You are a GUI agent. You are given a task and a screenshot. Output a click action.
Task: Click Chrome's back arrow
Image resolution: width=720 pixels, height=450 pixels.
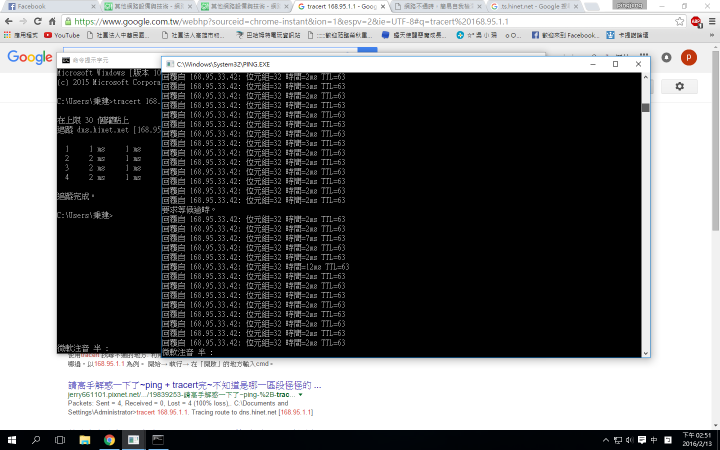9,21
